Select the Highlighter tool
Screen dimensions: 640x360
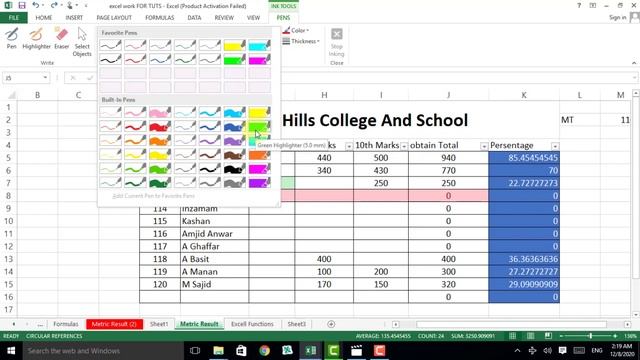36,38
